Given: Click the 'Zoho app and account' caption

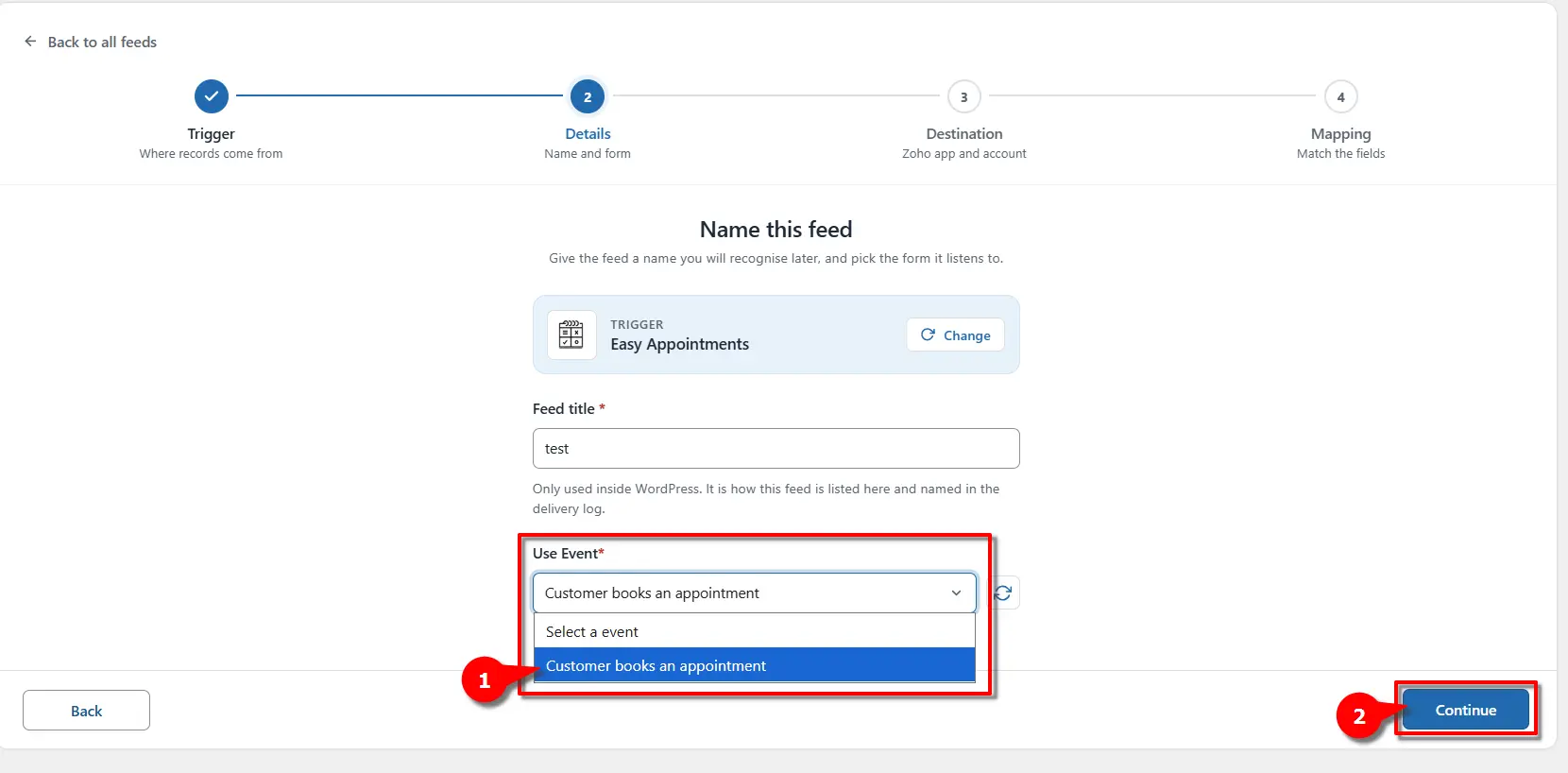Looking at the screenshot, I should [x=963, y=153].
